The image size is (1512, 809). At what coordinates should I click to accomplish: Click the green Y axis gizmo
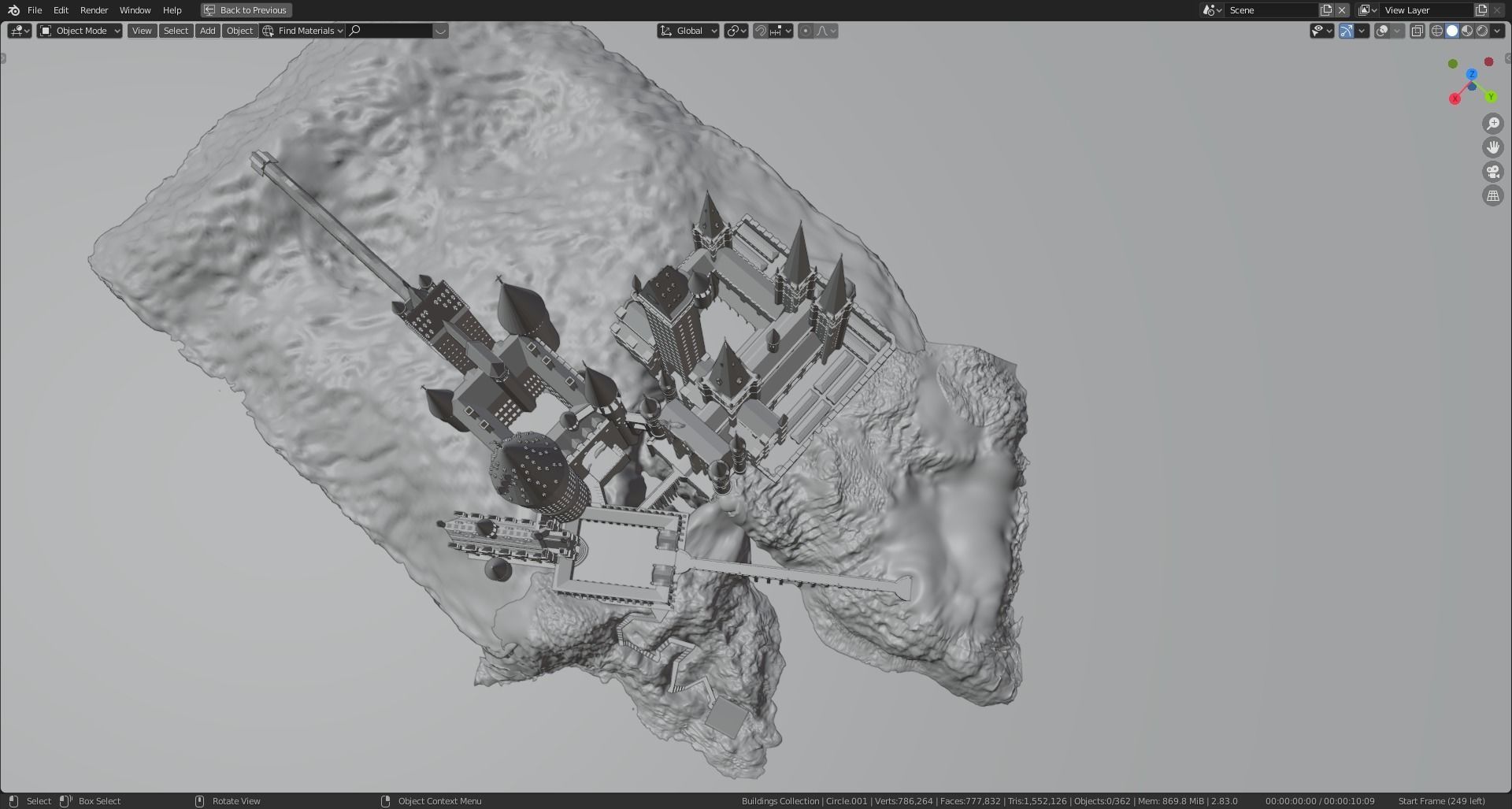pyautogui.click(x=1491, y=97)
